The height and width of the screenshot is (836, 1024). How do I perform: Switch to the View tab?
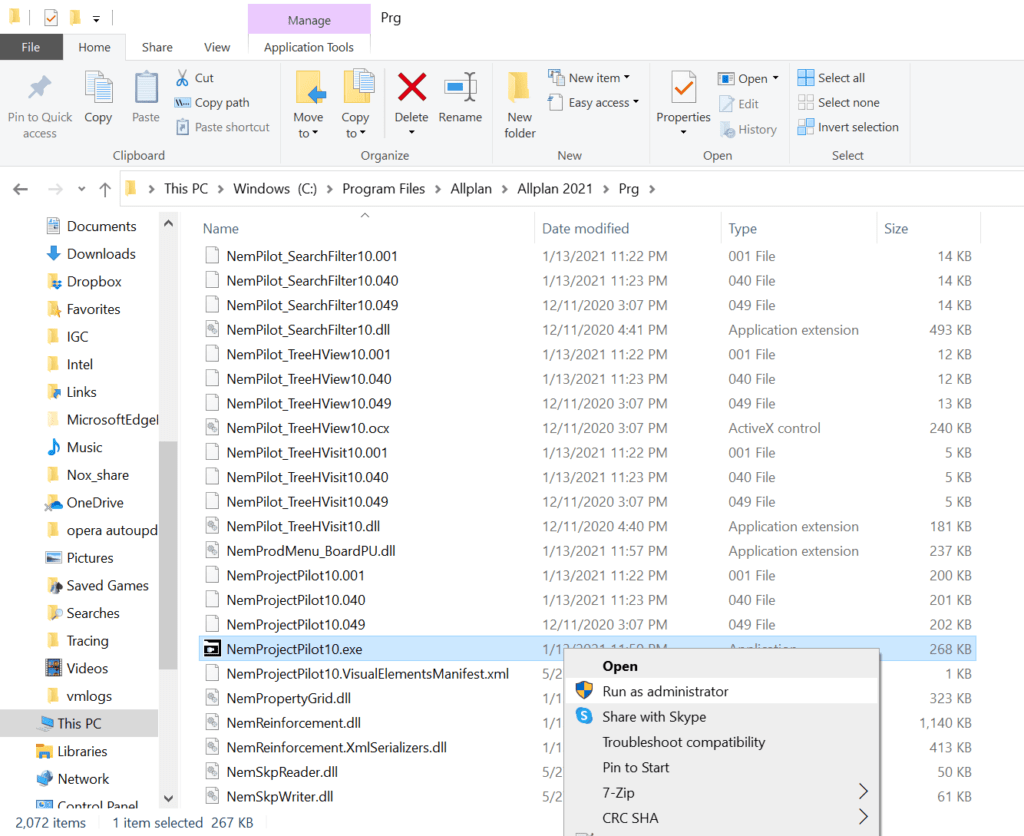[x=217, y=47]
